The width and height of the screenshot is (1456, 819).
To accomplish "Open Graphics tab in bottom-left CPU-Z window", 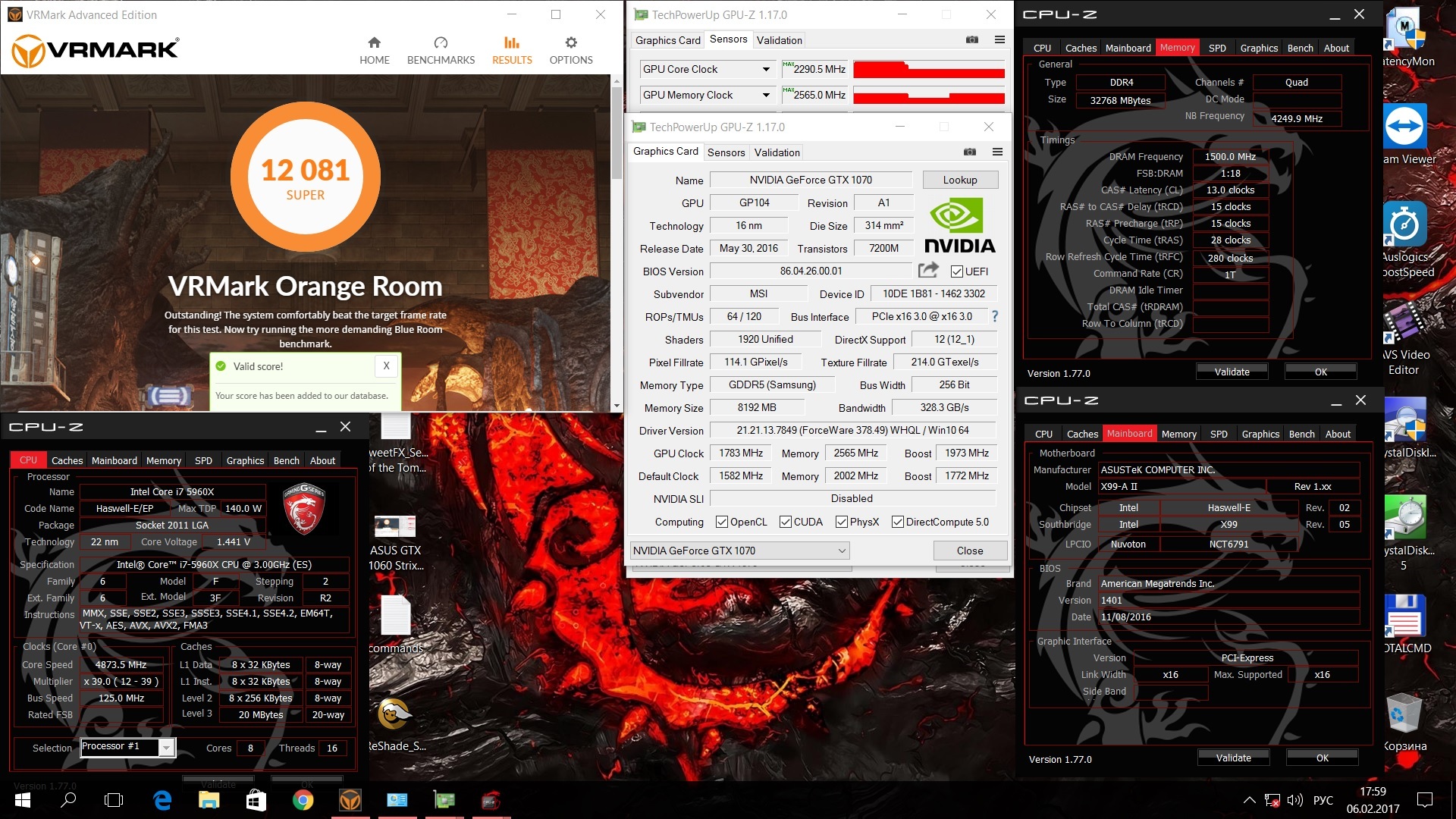I will [245, 460].
